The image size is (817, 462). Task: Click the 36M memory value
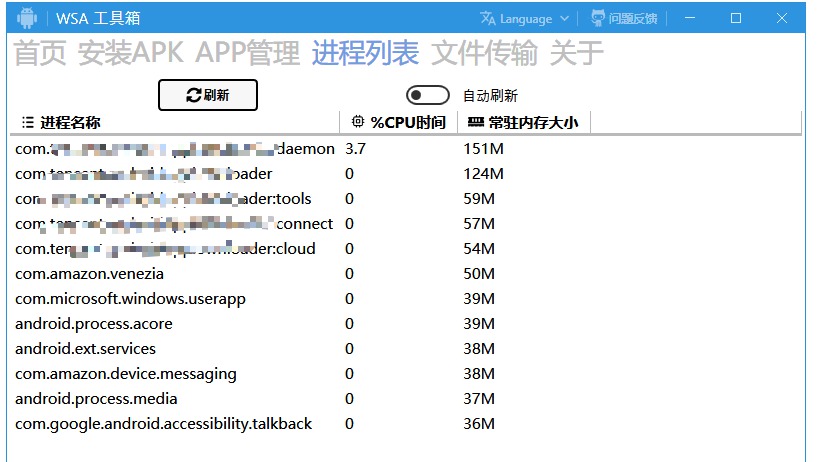(x=479, y=424)
